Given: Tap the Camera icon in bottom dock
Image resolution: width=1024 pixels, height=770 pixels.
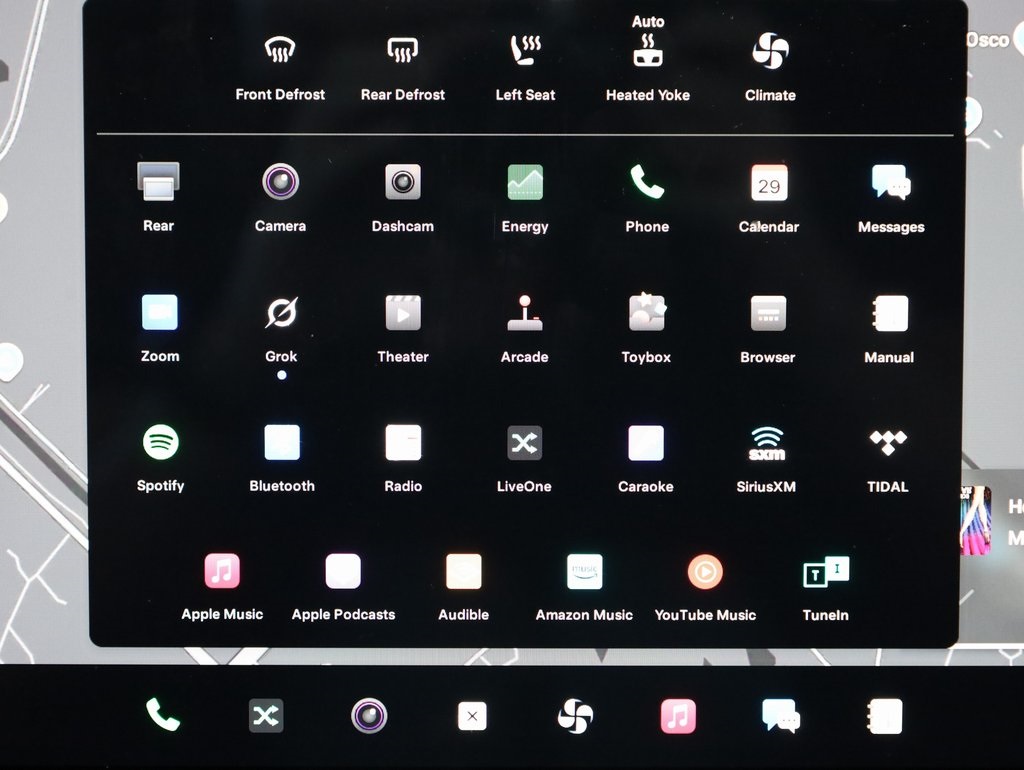Looking at the screenshot, I should pyautogui.click(x=369, y=716).
